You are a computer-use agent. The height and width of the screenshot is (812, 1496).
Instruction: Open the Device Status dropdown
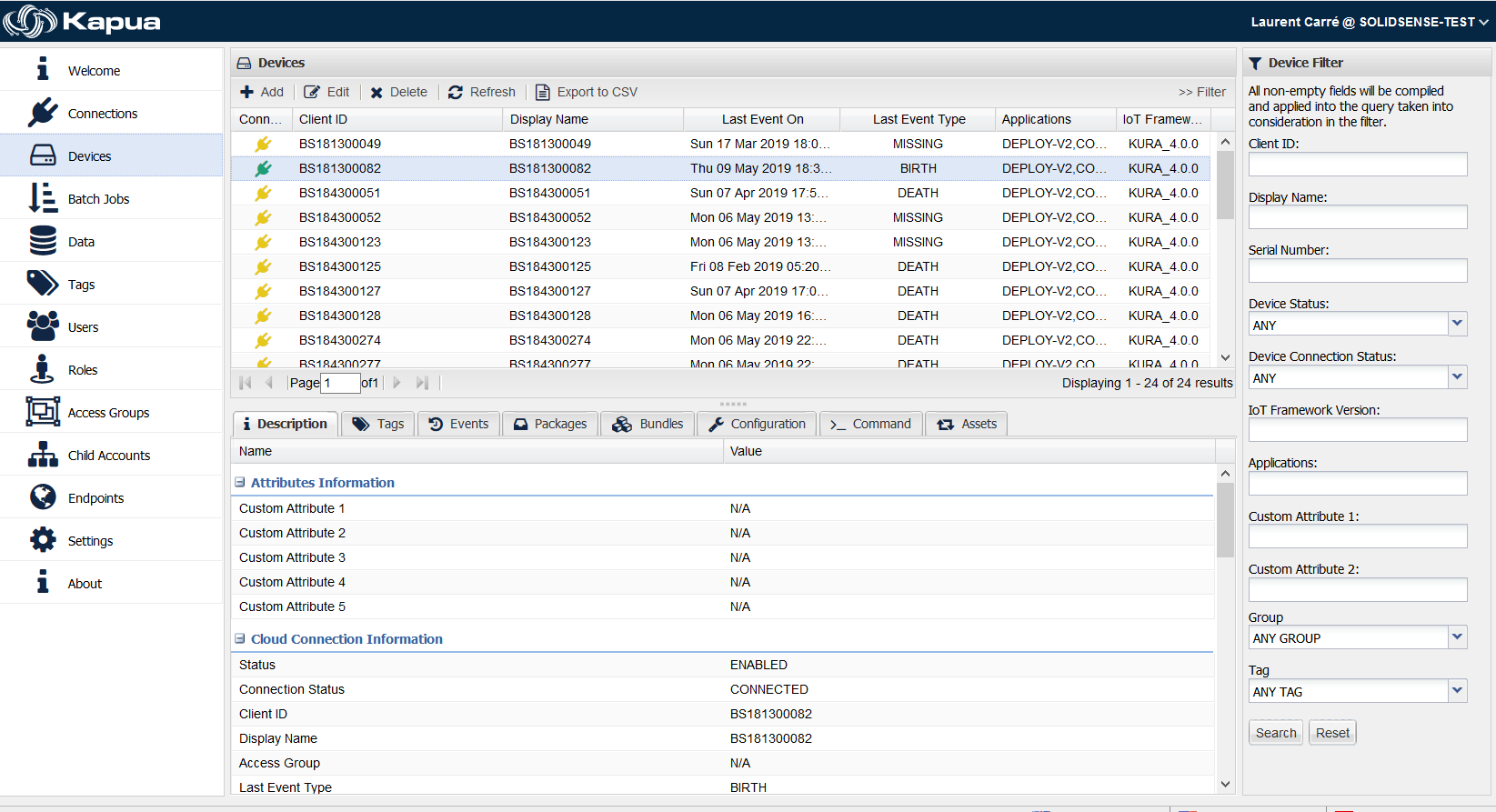point(1458,324)
